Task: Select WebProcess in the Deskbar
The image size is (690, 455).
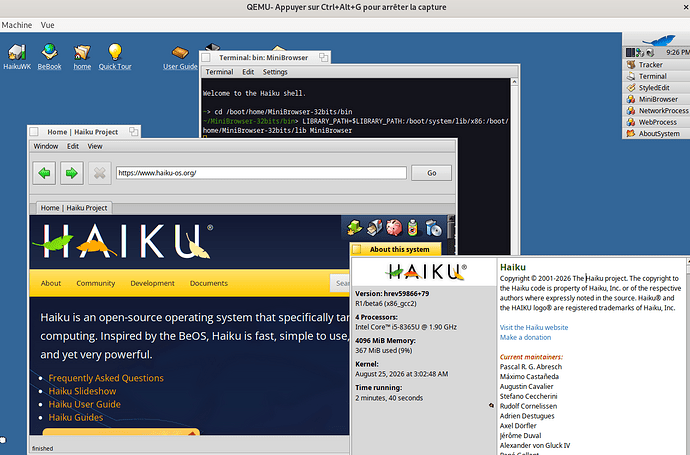Action: [x=656, y=122]
